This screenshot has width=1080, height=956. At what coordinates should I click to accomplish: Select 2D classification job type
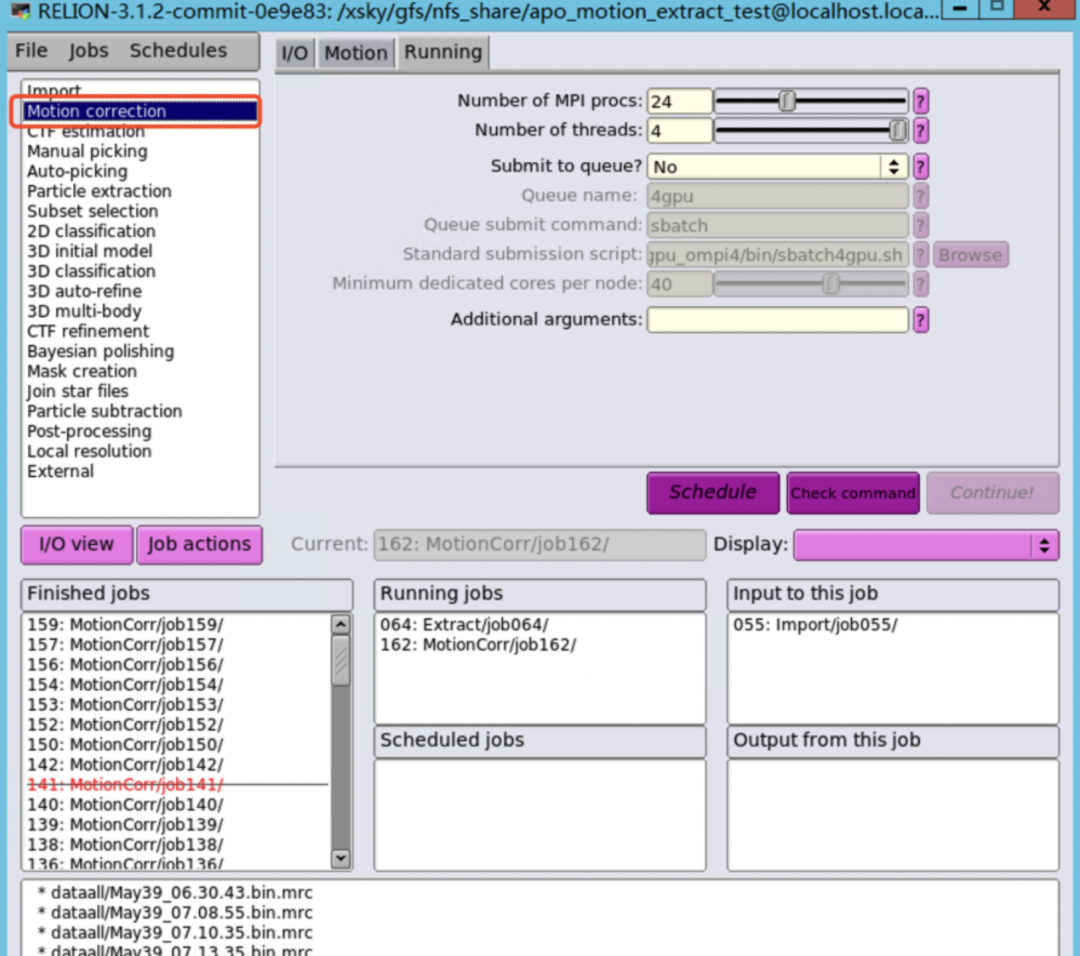pyautogui.click(x=140, y=231)
